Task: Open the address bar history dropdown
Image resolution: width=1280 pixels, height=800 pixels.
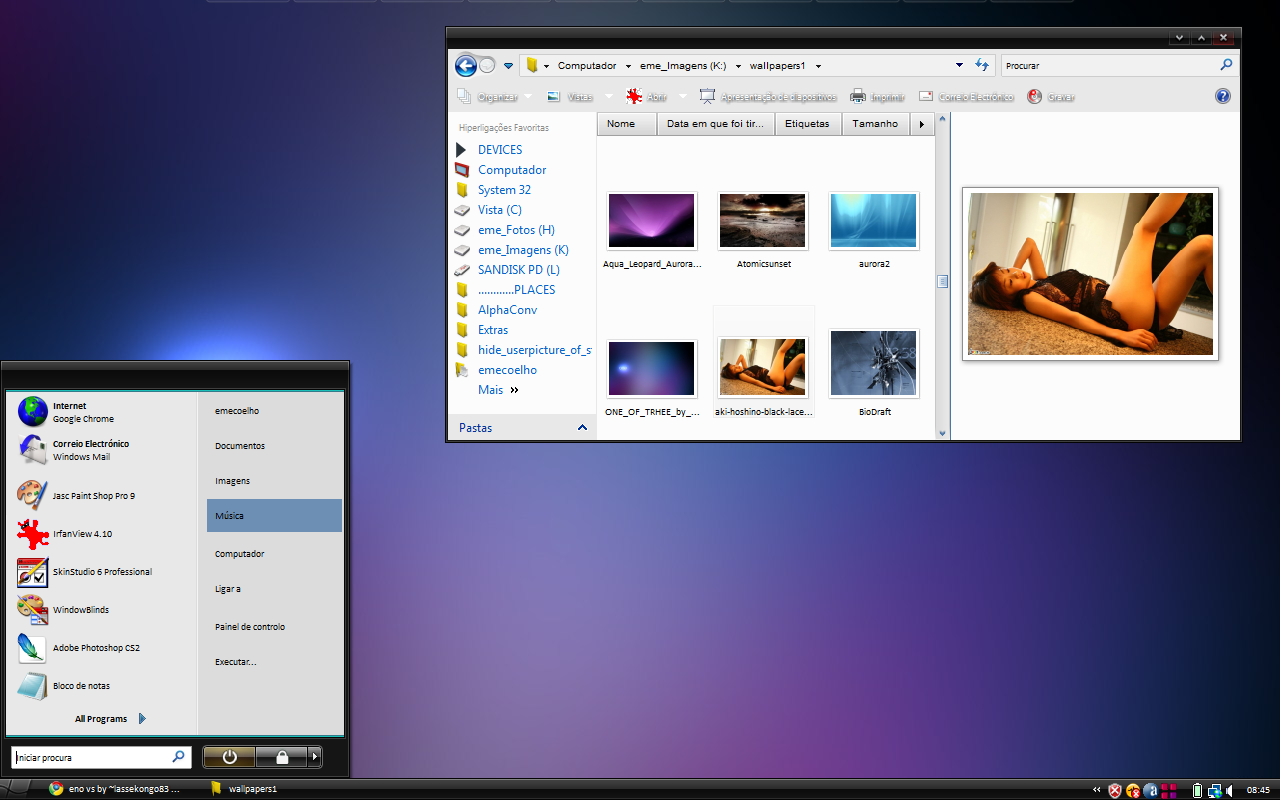Action: [959, 66]
